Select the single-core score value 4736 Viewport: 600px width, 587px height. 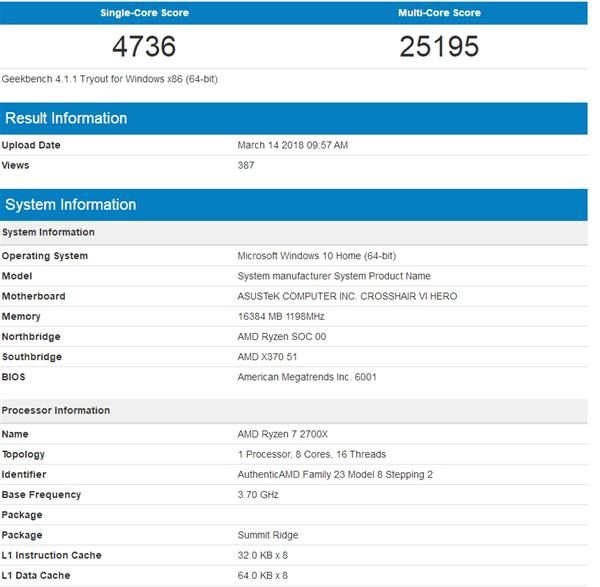pos(144,46)
